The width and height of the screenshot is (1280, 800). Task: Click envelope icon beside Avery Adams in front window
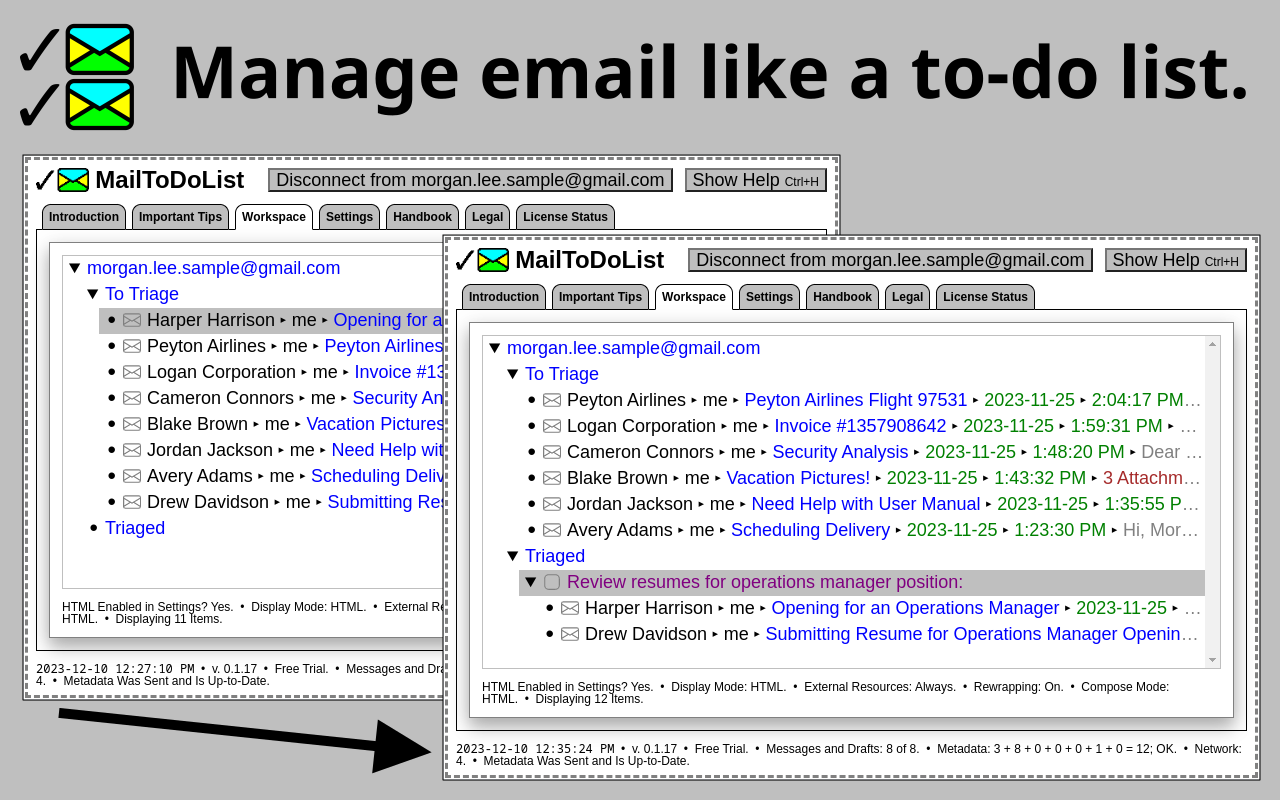552,530
